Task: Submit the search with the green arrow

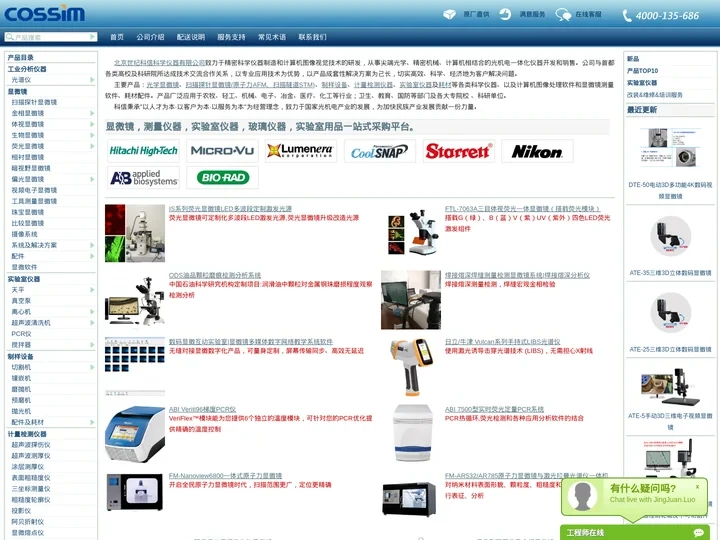Action: coord(93,37)
